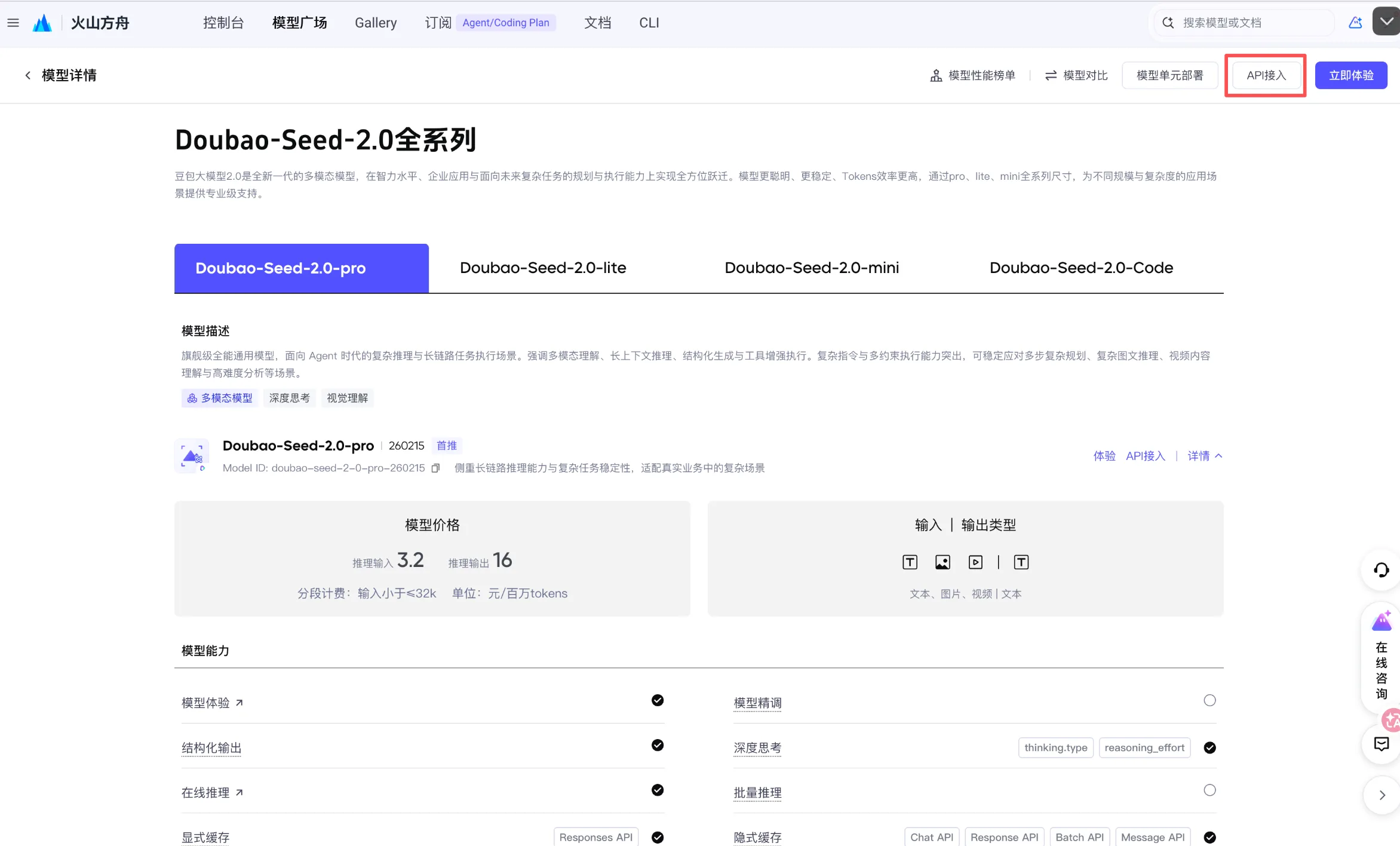
Task: Focus the 搜索模型或文档 search field
Action: (x=1245, y=23)
